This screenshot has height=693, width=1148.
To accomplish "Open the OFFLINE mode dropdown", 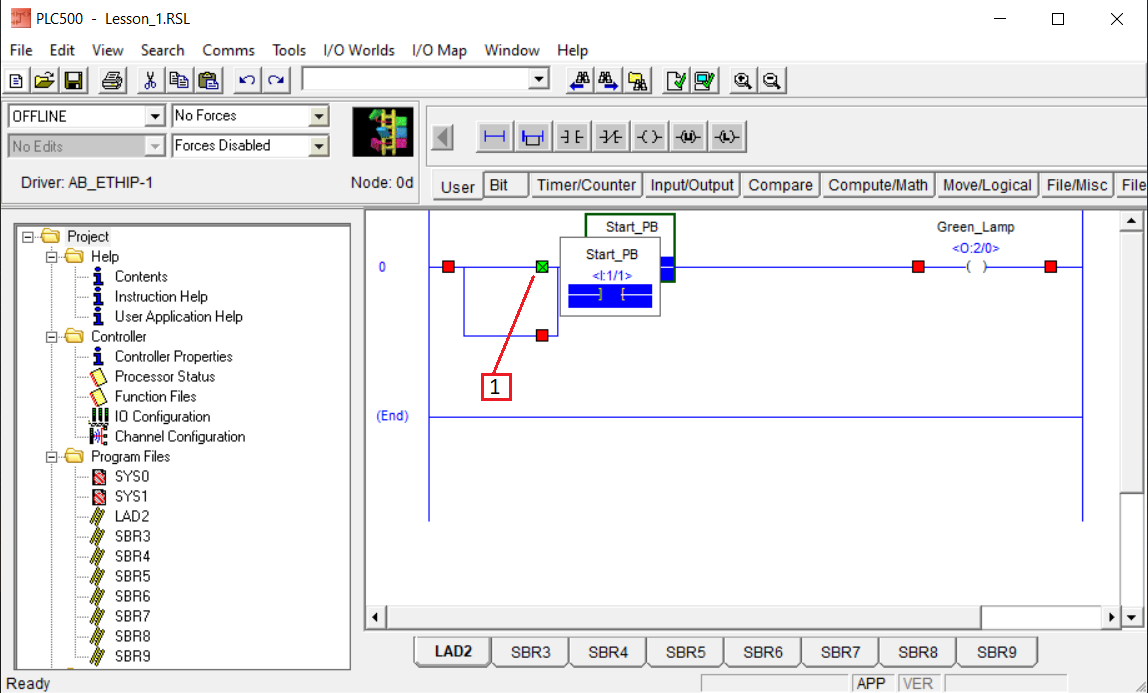I will coord(154,116).
